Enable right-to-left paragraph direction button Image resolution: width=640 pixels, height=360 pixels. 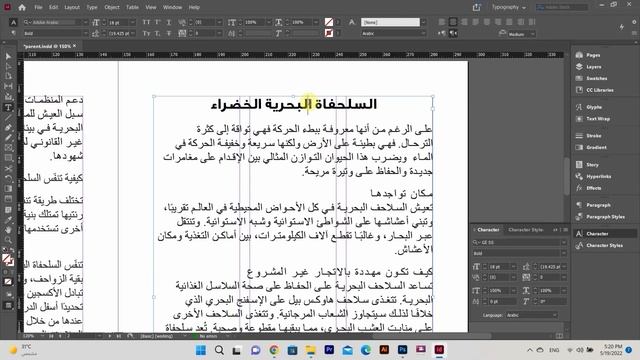coord(453,33)
